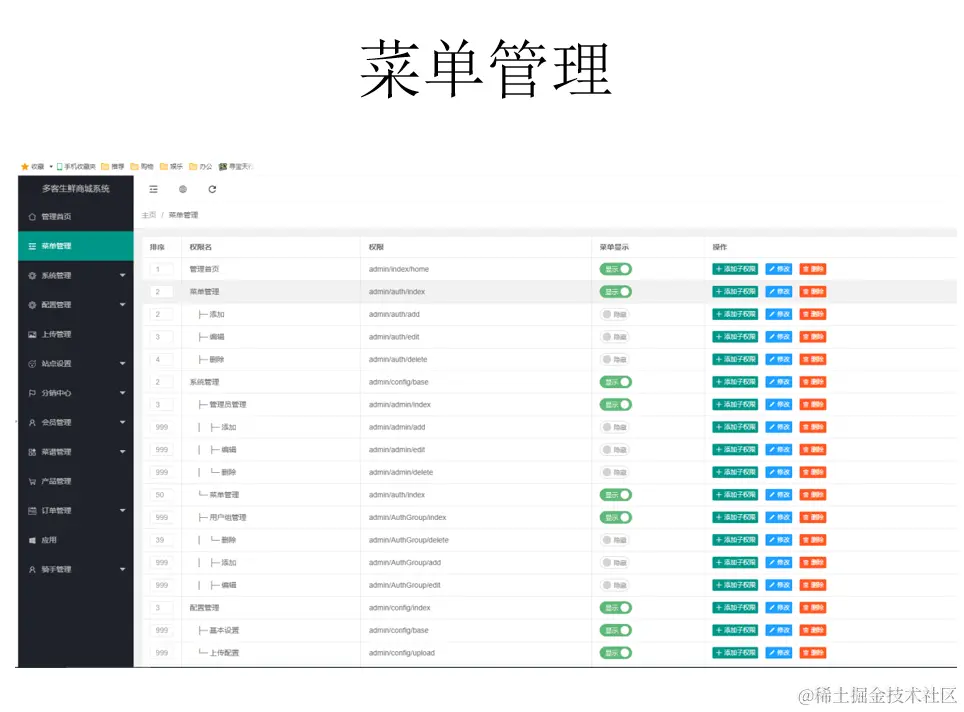Click the red 删除 button for 配置管理
Image resolution: width=964 pixels, height=712 pixels.
(x=813, y=607)
